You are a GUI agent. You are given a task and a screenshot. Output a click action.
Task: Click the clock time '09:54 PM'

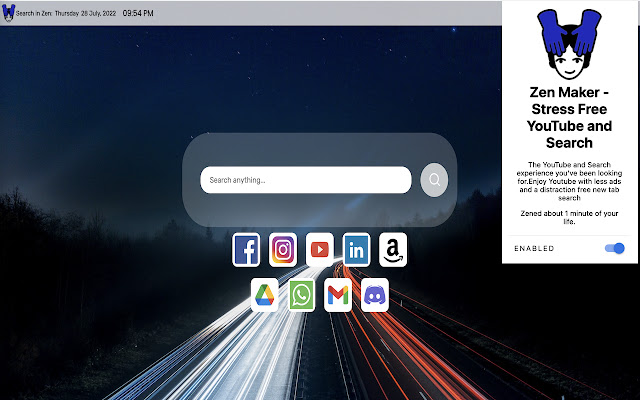pos(138,13)
